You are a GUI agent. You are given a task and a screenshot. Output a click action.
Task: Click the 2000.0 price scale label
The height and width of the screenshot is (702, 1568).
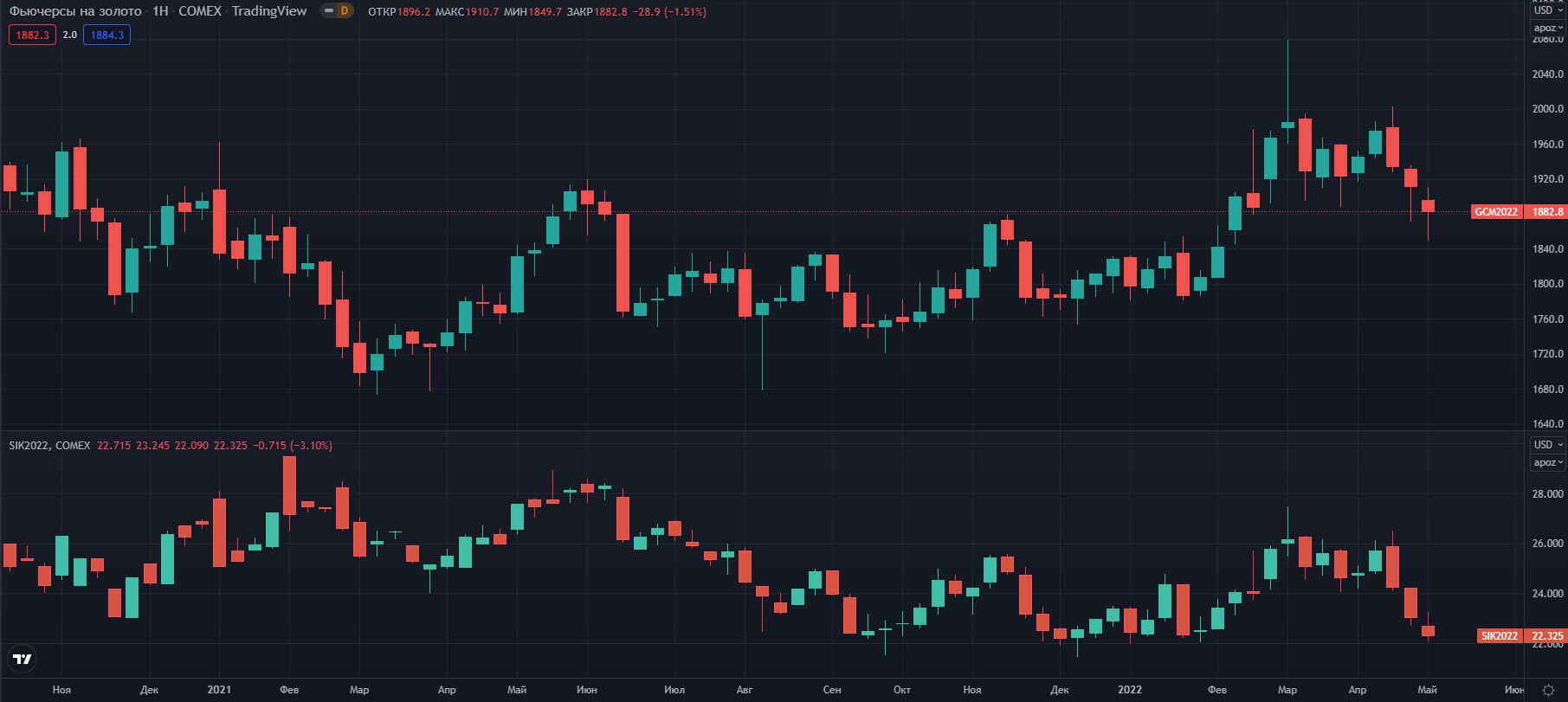tap(1547, 109)
